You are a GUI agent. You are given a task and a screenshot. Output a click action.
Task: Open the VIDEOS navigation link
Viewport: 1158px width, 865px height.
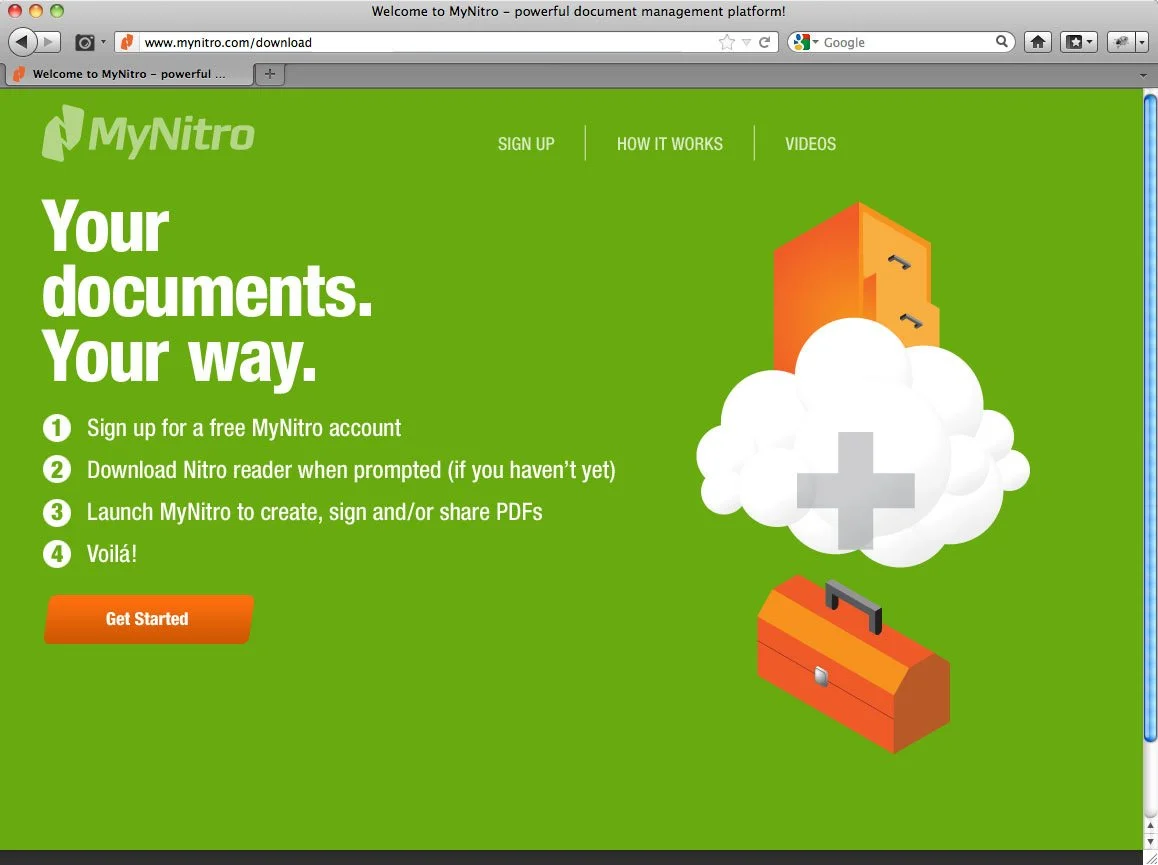coord(810,143)
